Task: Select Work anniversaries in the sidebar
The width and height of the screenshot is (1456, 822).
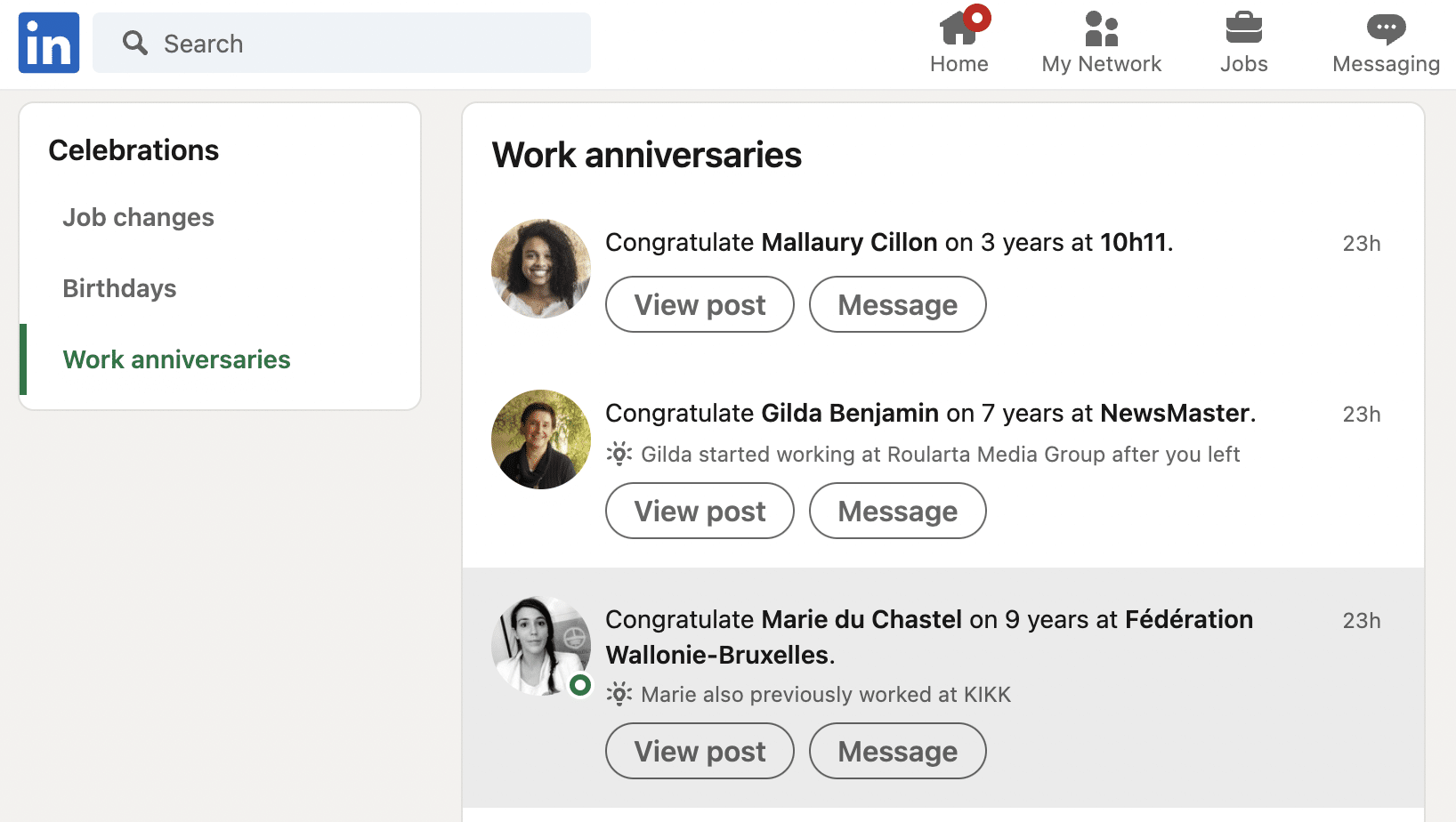Action: [x=176, y=359]
